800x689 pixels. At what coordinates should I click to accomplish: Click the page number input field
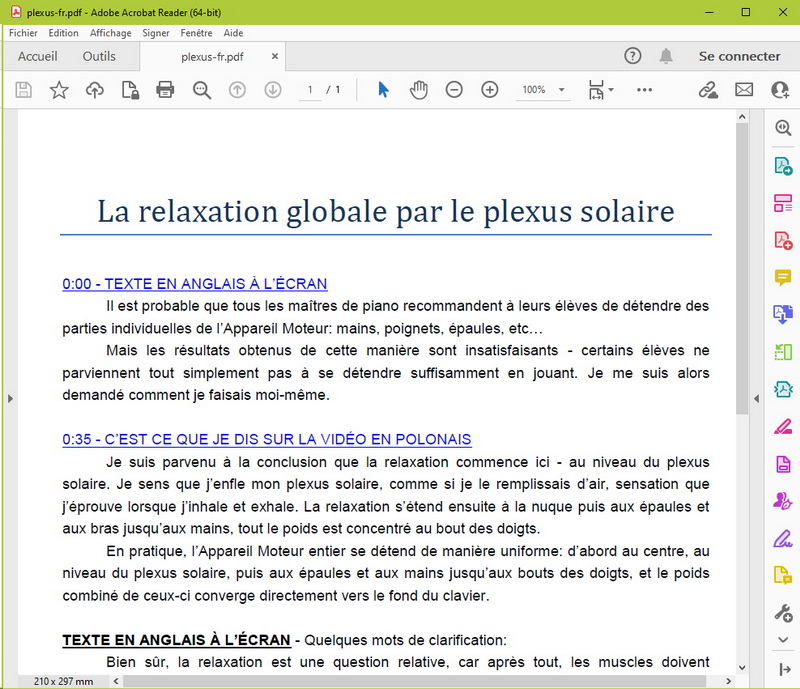click(x=310, y=90)
